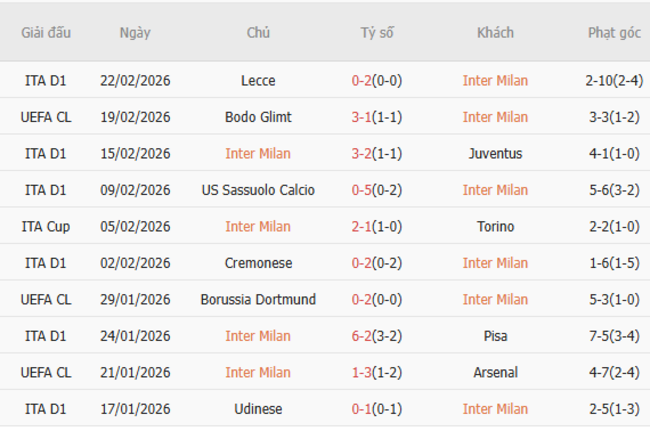
Task: Select Juventus in the away column
Action: (x=495, y=154)
